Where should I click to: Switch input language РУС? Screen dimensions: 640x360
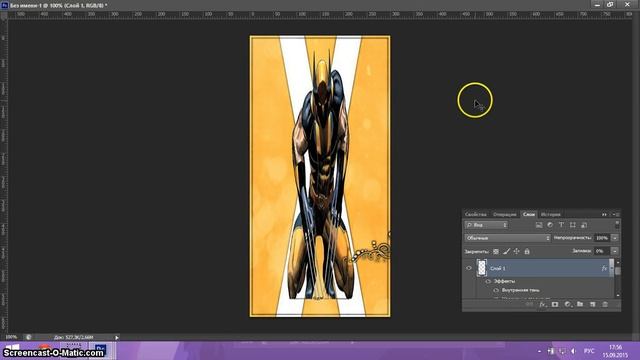coord(589,351)
